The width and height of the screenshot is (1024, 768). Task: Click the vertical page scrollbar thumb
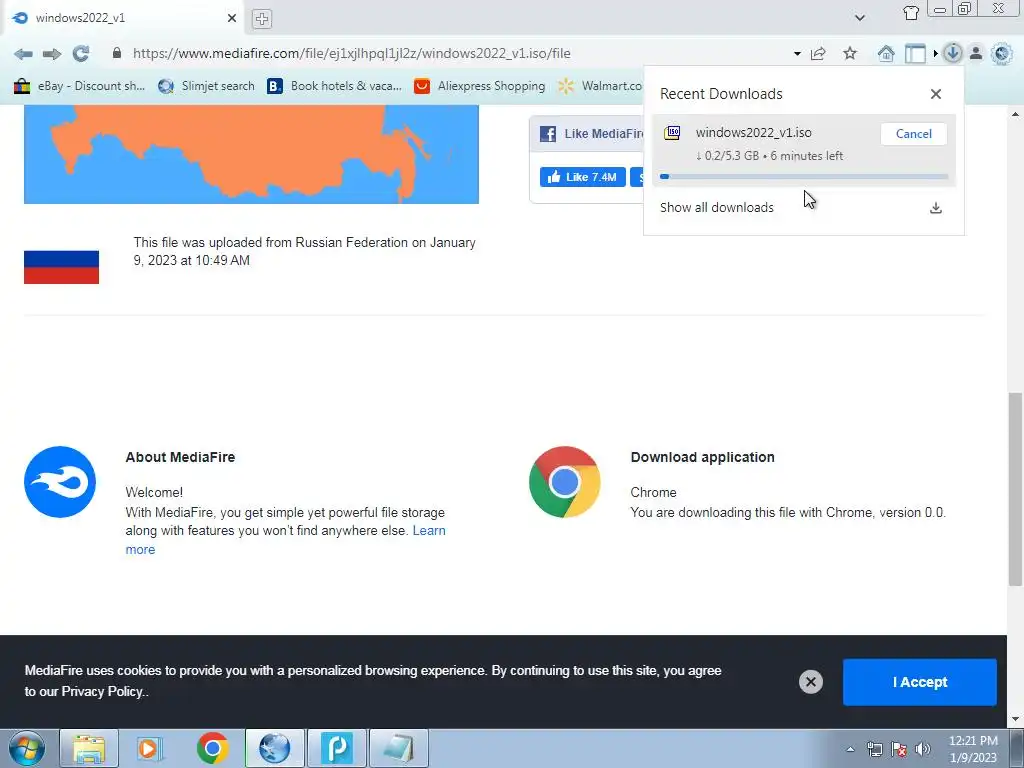[1015, 489]
